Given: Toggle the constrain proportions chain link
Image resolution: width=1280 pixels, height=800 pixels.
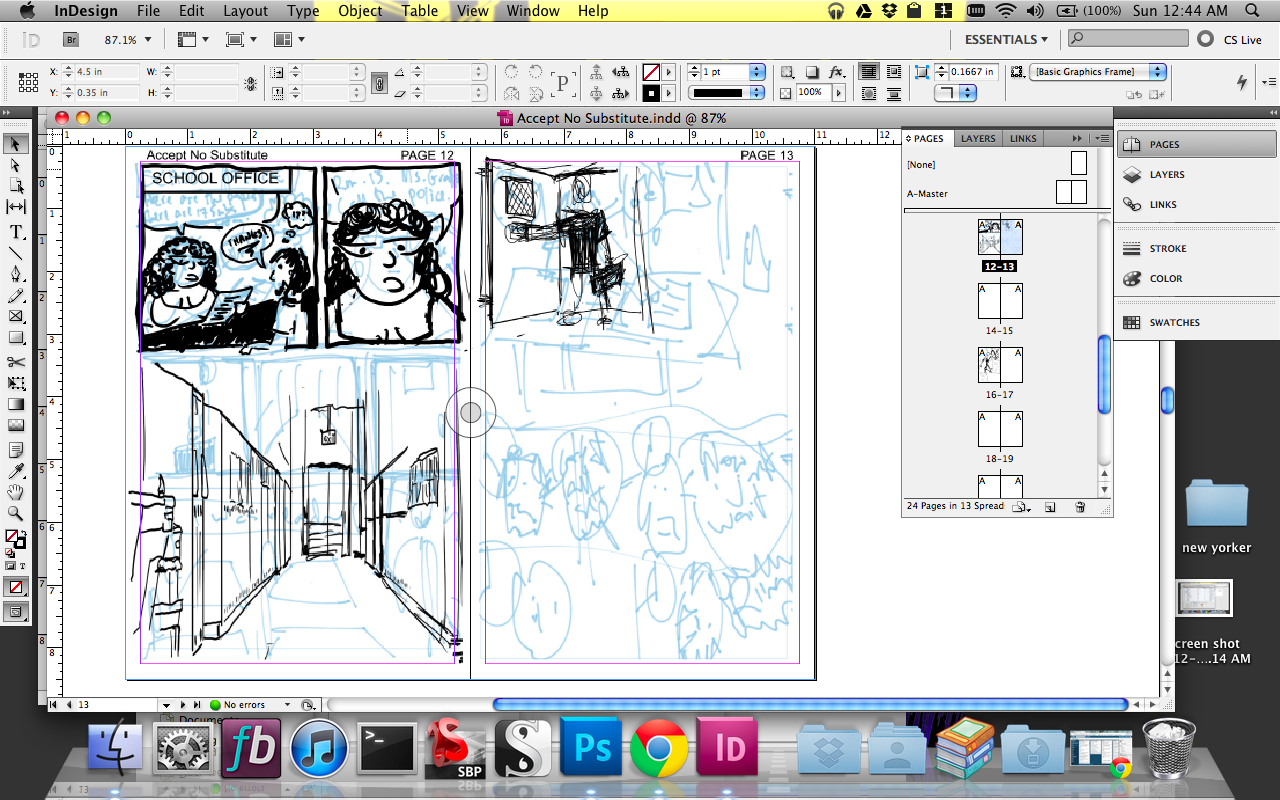Looking at the screenshot, I should [379, 82].
